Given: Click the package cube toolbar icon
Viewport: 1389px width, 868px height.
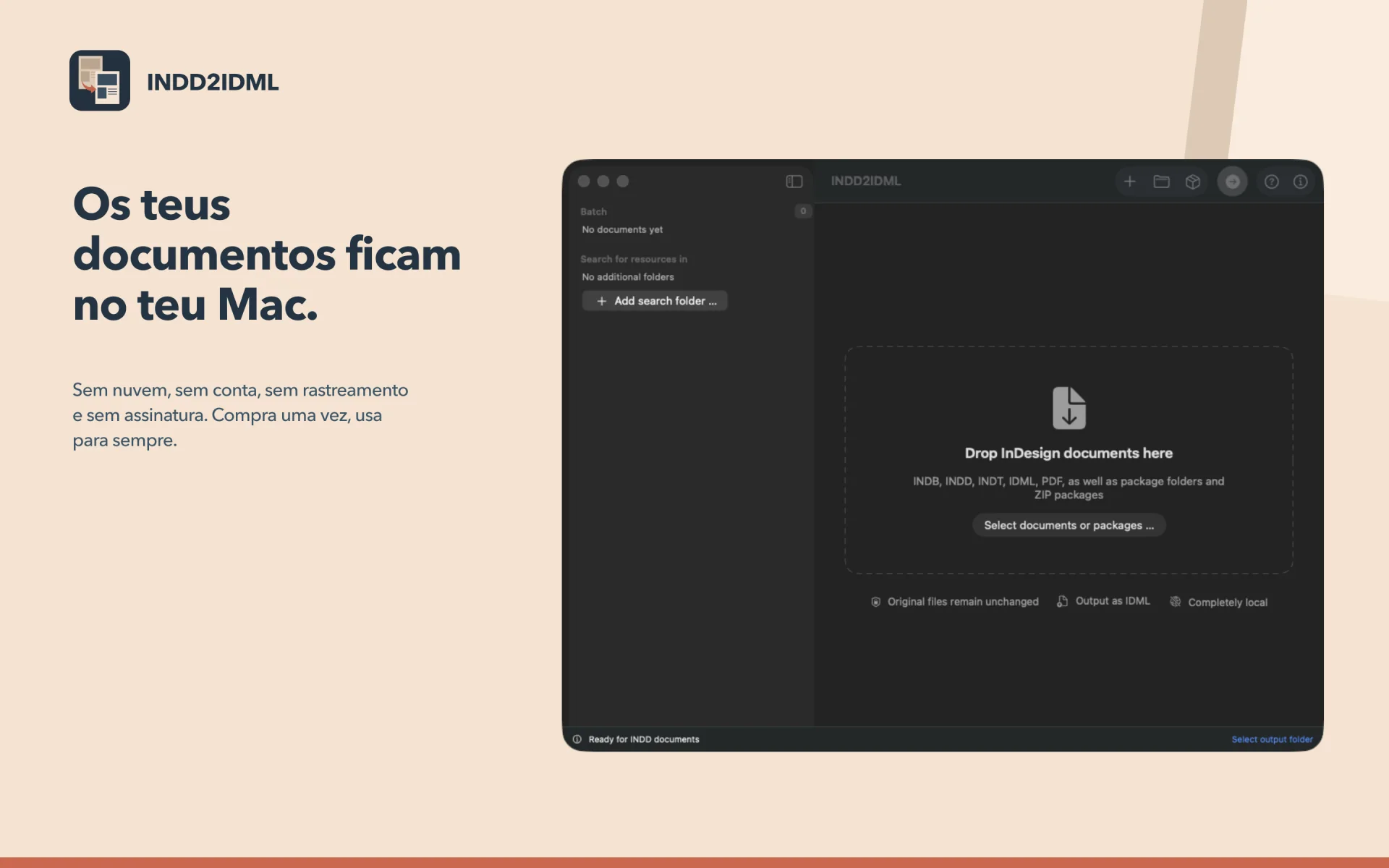Looking at the screenshot, I should coord(1193,182).
